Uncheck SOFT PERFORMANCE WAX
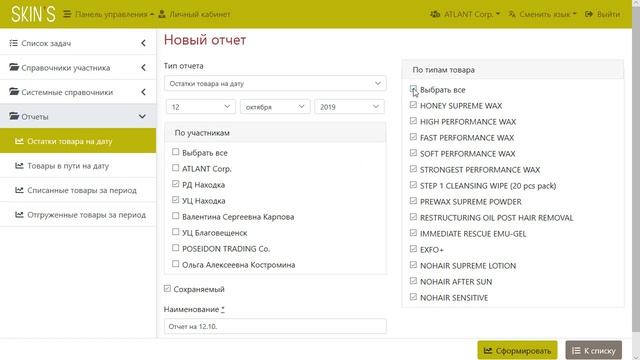640x360 pixels. click(x=413, y=153)
